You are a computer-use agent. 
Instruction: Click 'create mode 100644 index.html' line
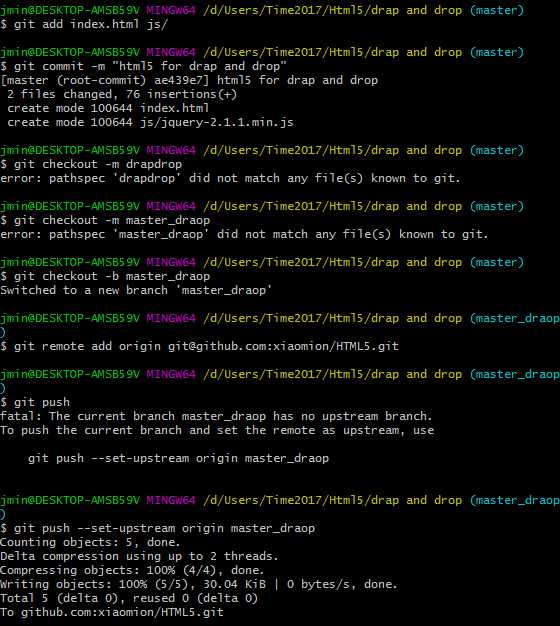108,108
